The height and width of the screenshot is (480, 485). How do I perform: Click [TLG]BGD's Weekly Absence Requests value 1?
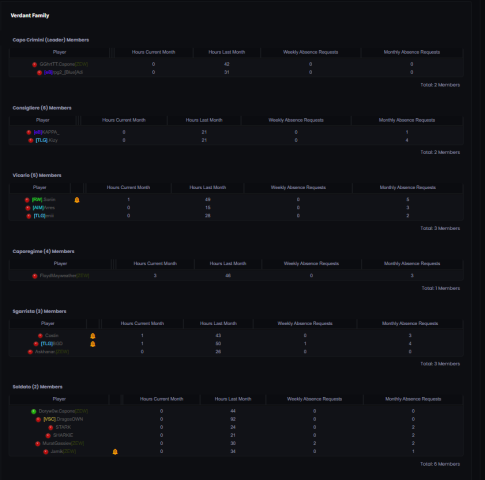305,344
